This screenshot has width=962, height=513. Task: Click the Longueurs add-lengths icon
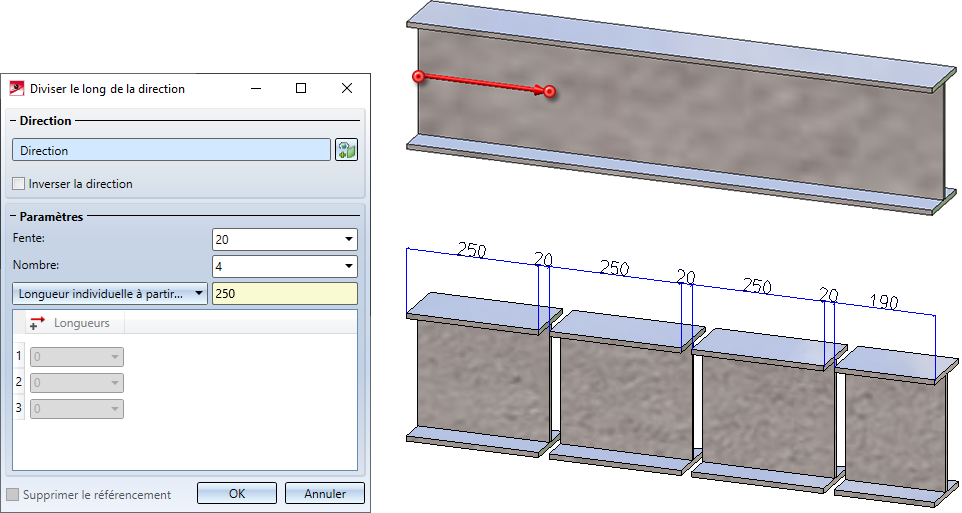click(x=37, y=323)
